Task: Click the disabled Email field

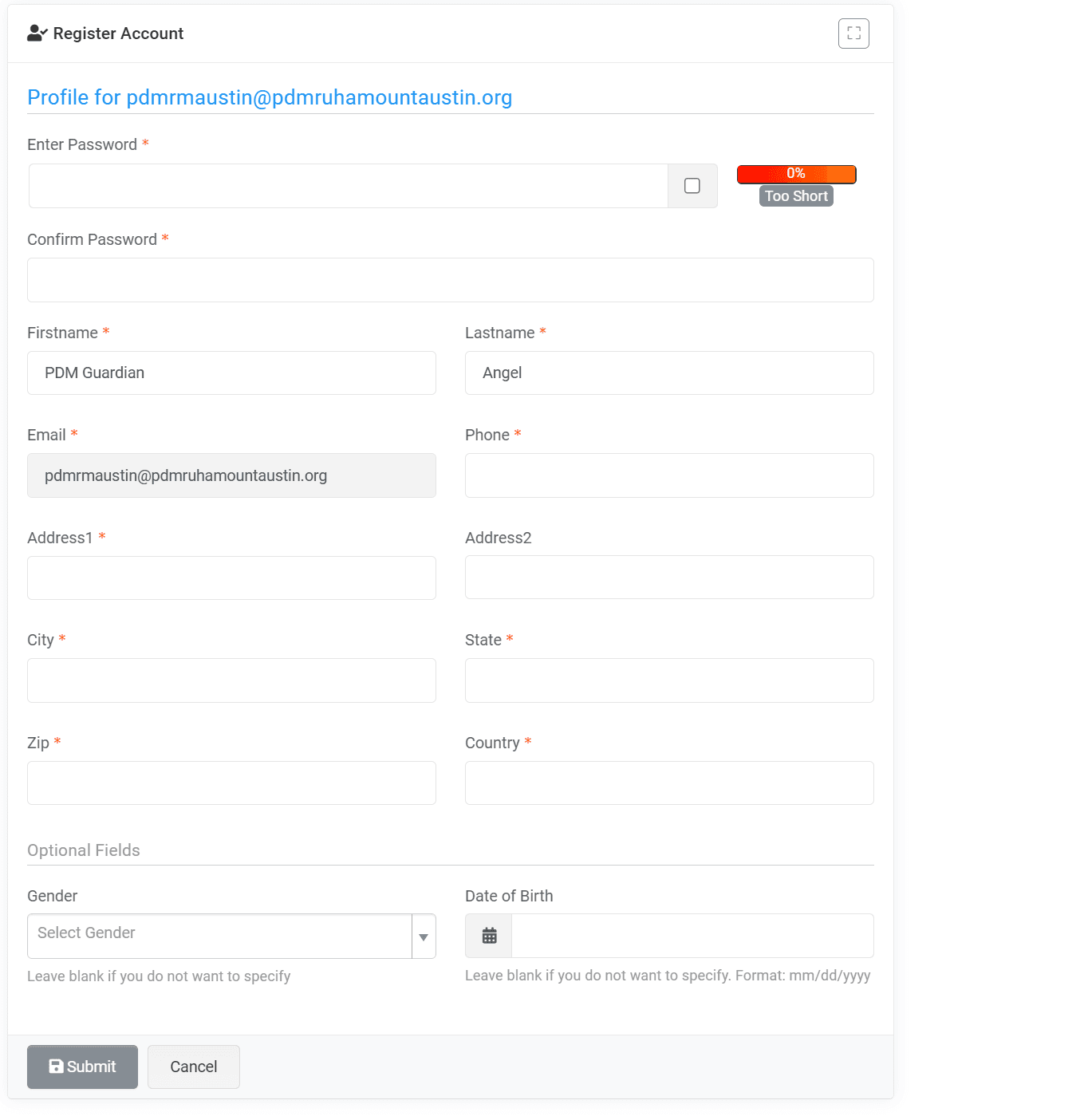Action: [x=231, y=475]
